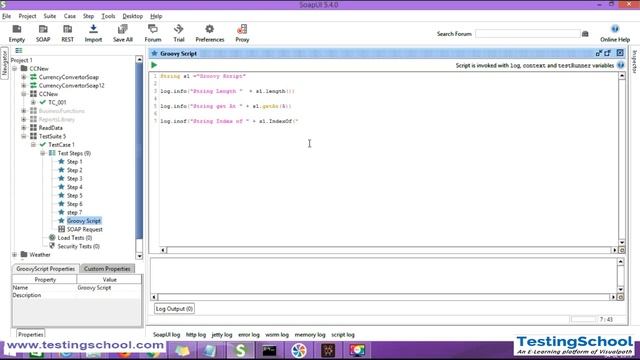Open the error log tab
This screenshot has height=360, width=640.
click(249, 335)
